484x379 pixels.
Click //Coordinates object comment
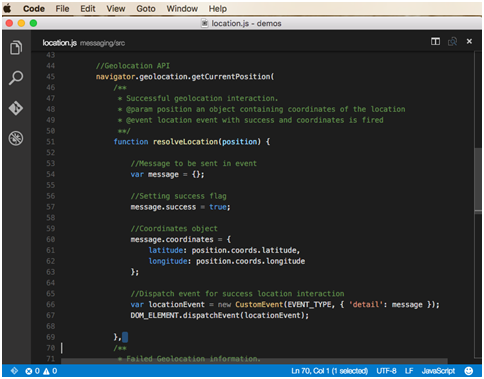pos(174,229)
